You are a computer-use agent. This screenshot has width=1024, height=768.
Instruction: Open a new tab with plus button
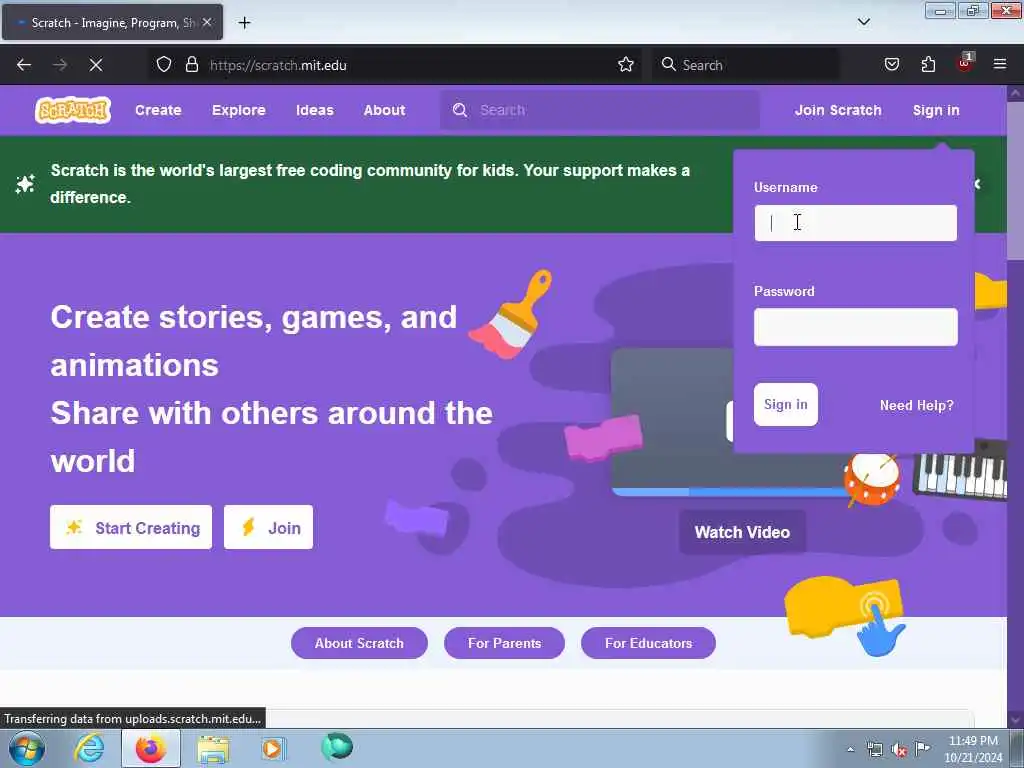tap(244, 23)
